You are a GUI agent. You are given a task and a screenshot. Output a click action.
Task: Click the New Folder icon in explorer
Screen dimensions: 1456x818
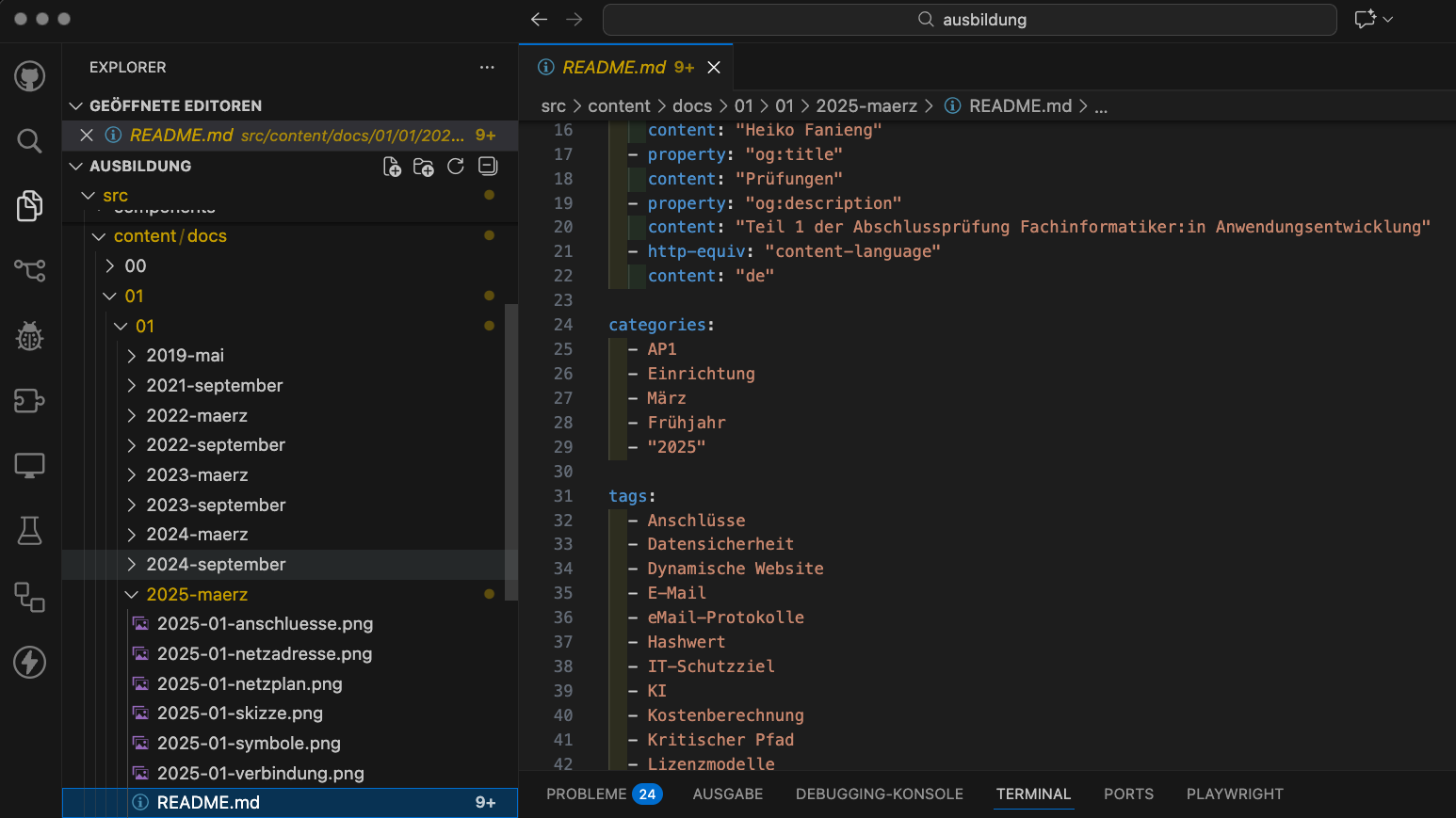coord(424,167)
